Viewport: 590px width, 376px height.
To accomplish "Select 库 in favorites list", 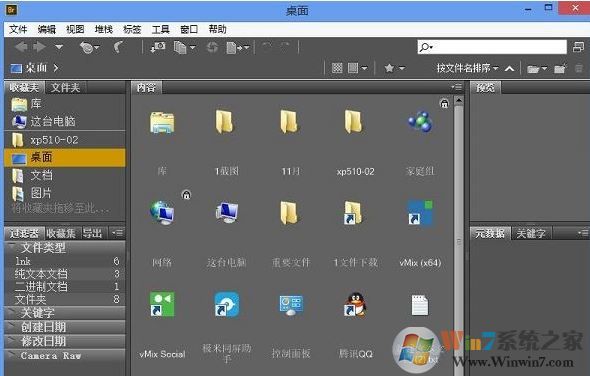I will pos(65,104).
